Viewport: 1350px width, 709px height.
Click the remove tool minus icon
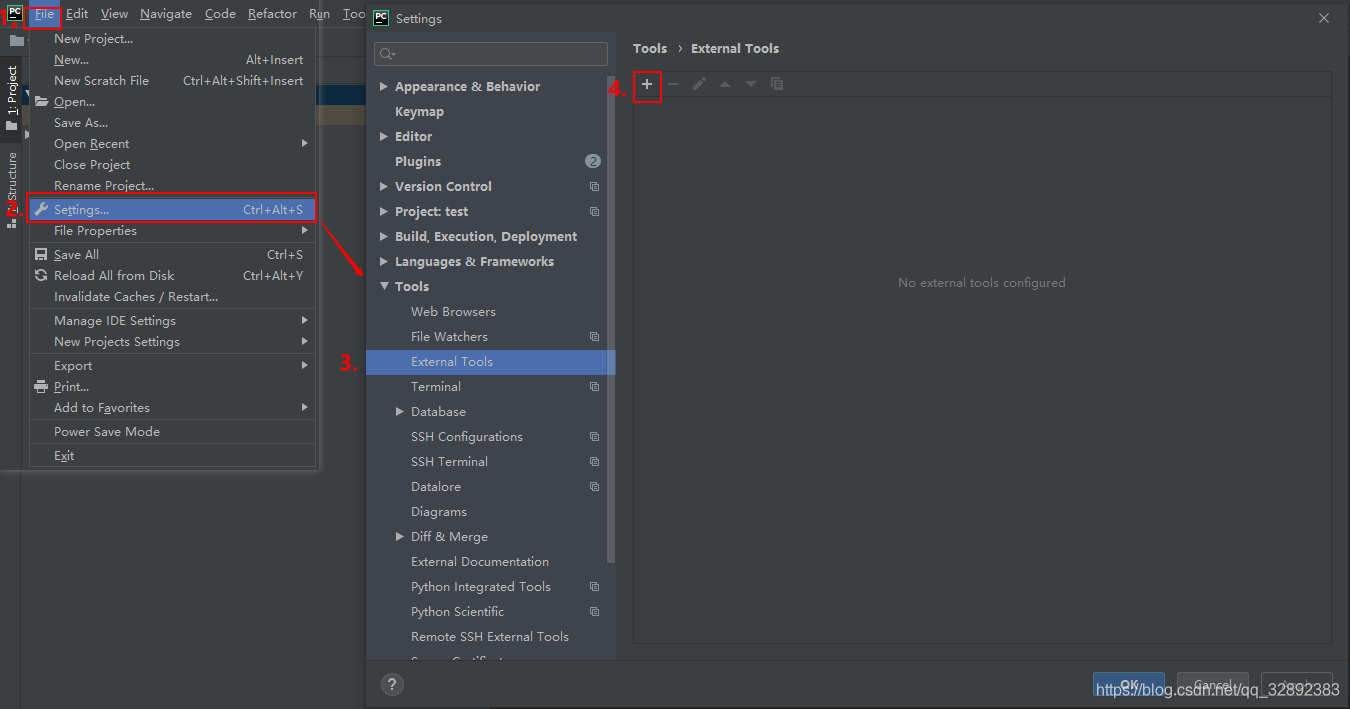tap(673, 84)
